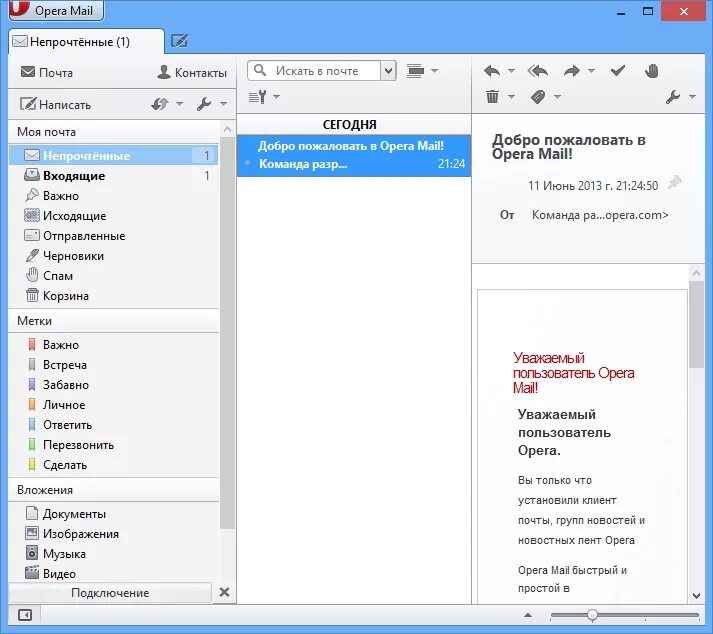This screenshot has width=713, height=634.
Task: Toggle the side panel icon in status bar
Action: point(25,615)
